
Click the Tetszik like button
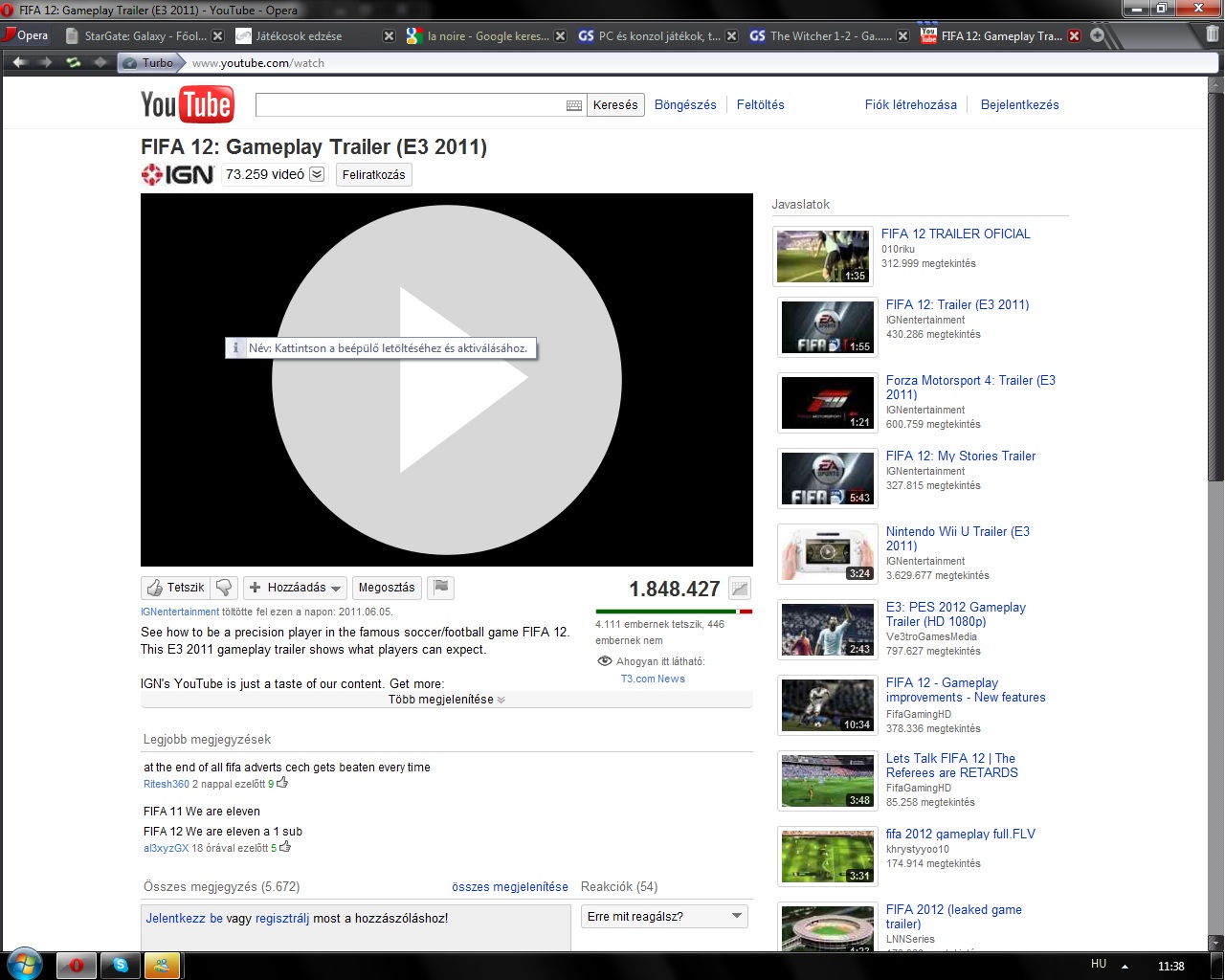176,588
